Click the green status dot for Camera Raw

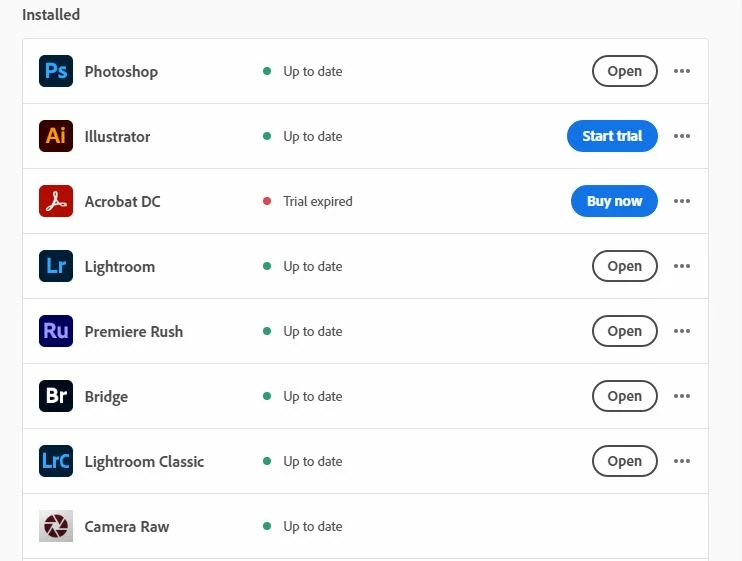[267, 526]
